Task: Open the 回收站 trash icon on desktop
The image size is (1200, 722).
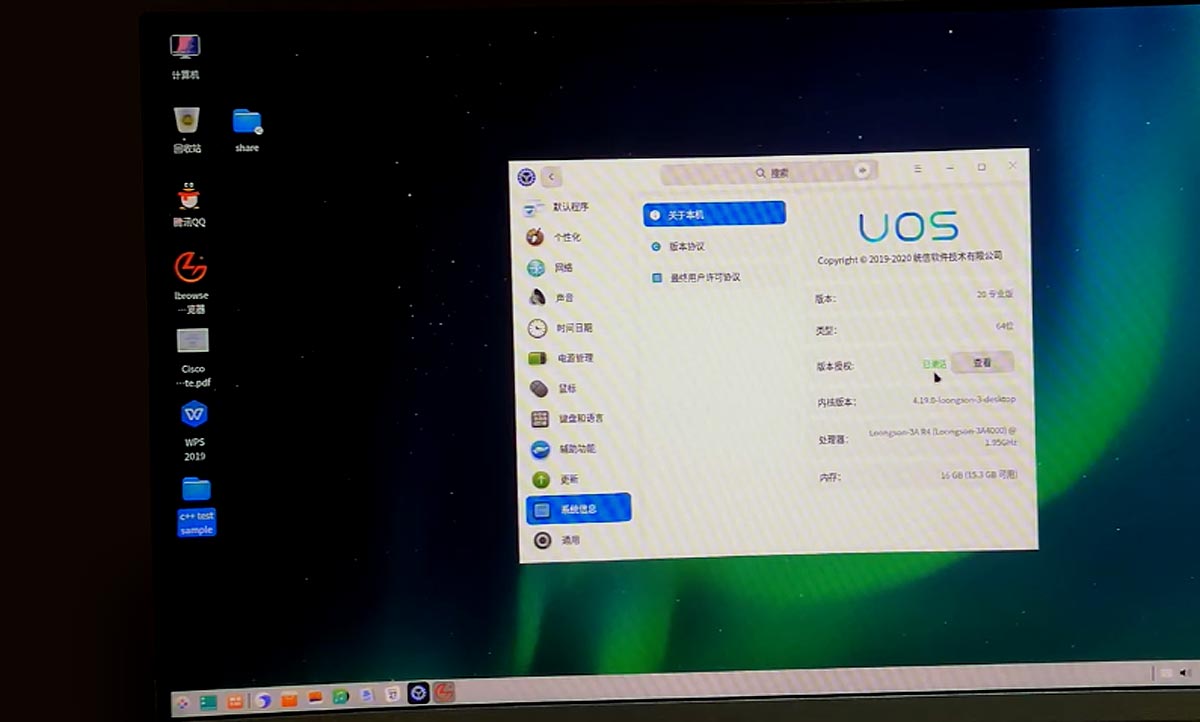Action: (x=186, y=130)
